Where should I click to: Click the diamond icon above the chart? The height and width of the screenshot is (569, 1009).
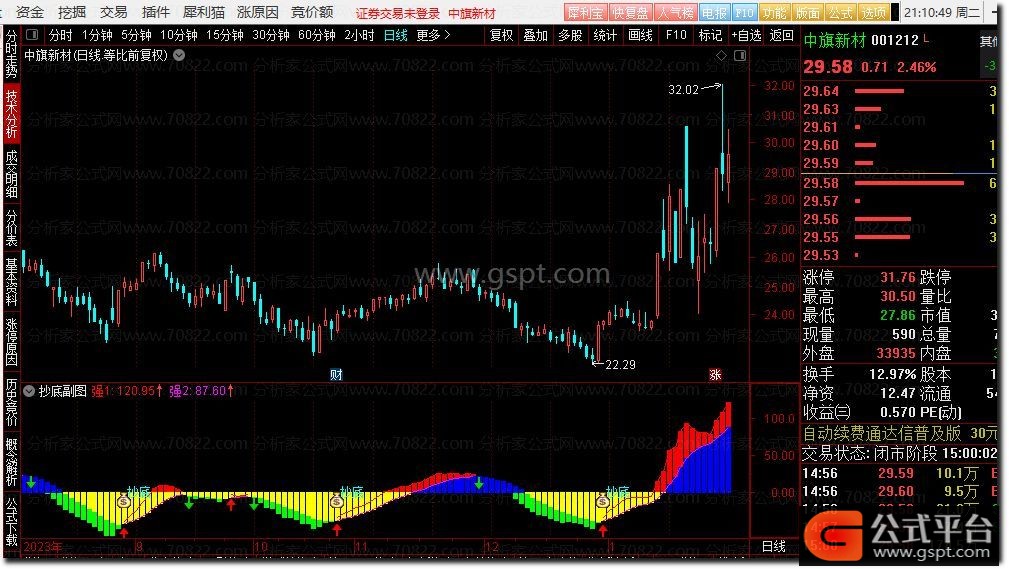click(721, 55)
